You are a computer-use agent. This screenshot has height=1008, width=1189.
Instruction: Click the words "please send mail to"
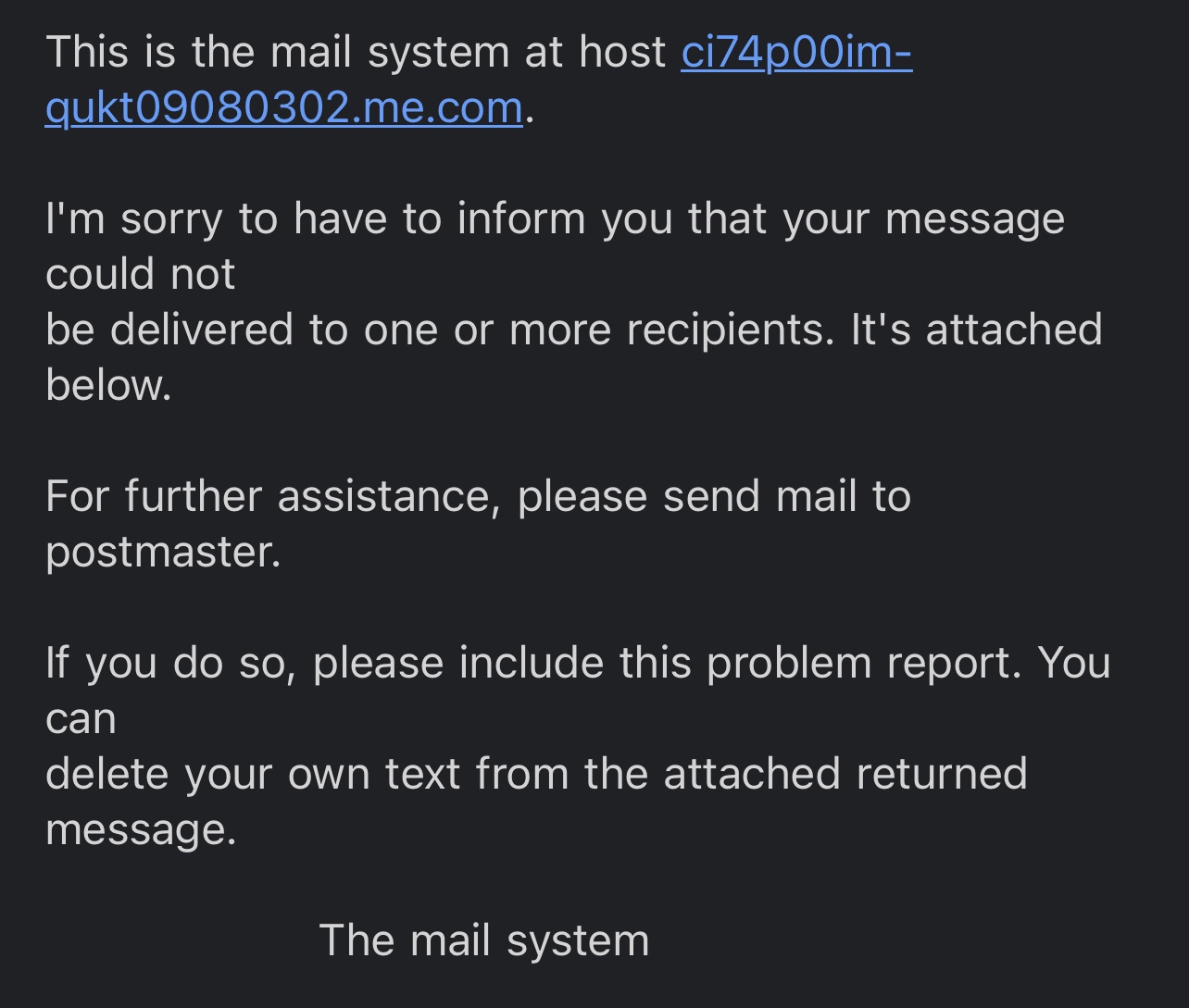714,496
